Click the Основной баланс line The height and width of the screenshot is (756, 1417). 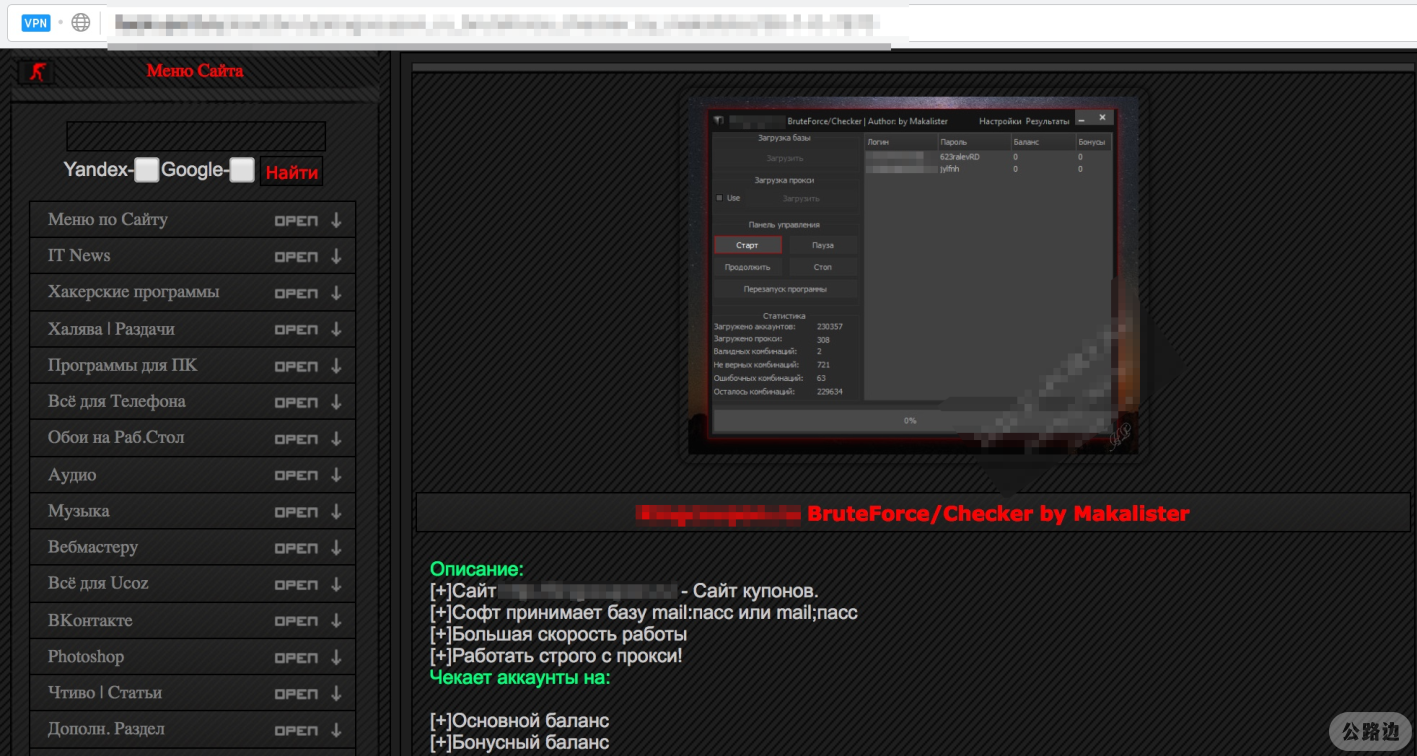pos(520,721)
